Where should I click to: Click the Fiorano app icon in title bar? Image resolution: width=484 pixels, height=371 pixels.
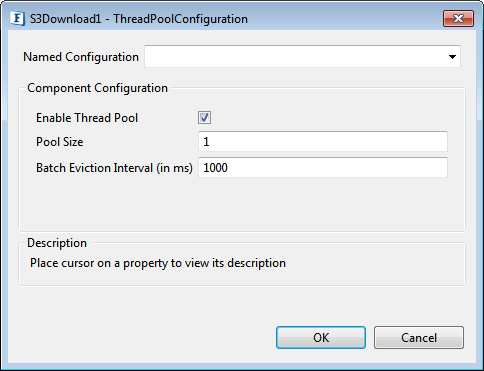point(17,18)
